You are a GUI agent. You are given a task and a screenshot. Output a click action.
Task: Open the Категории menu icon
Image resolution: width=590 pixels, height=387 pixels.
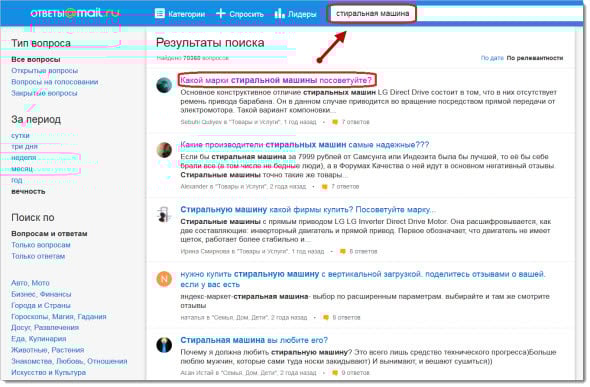pos(160,14)
